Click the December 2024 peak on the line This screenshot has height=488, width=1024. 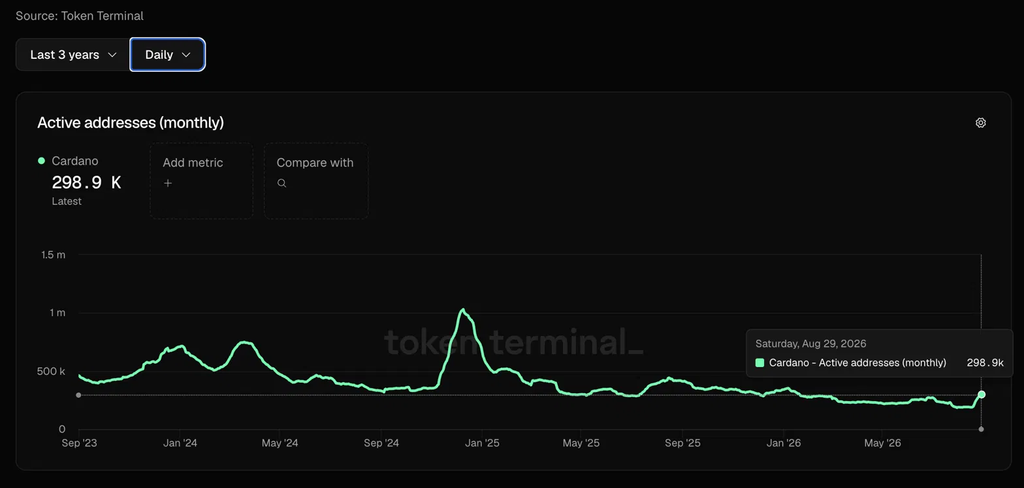463,310
